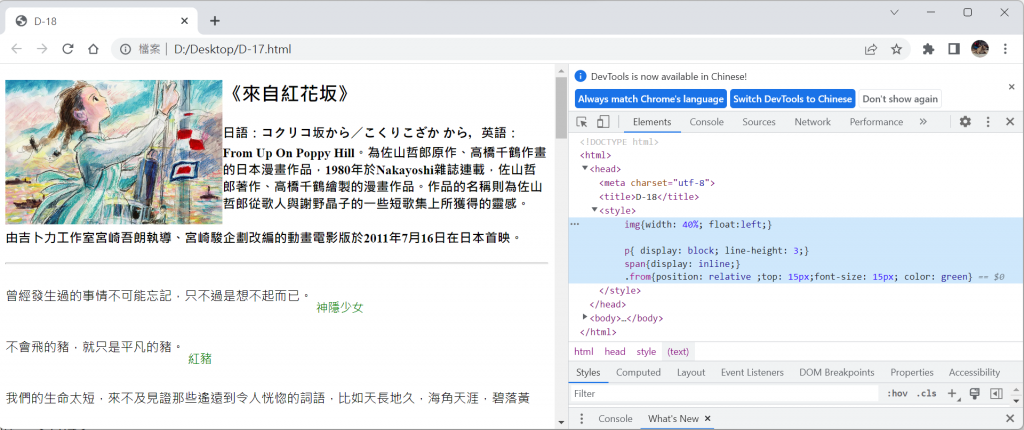The width and height of the screenshot is (1024, 430).
Task: Click Don't show again
Action: point(900,99)
